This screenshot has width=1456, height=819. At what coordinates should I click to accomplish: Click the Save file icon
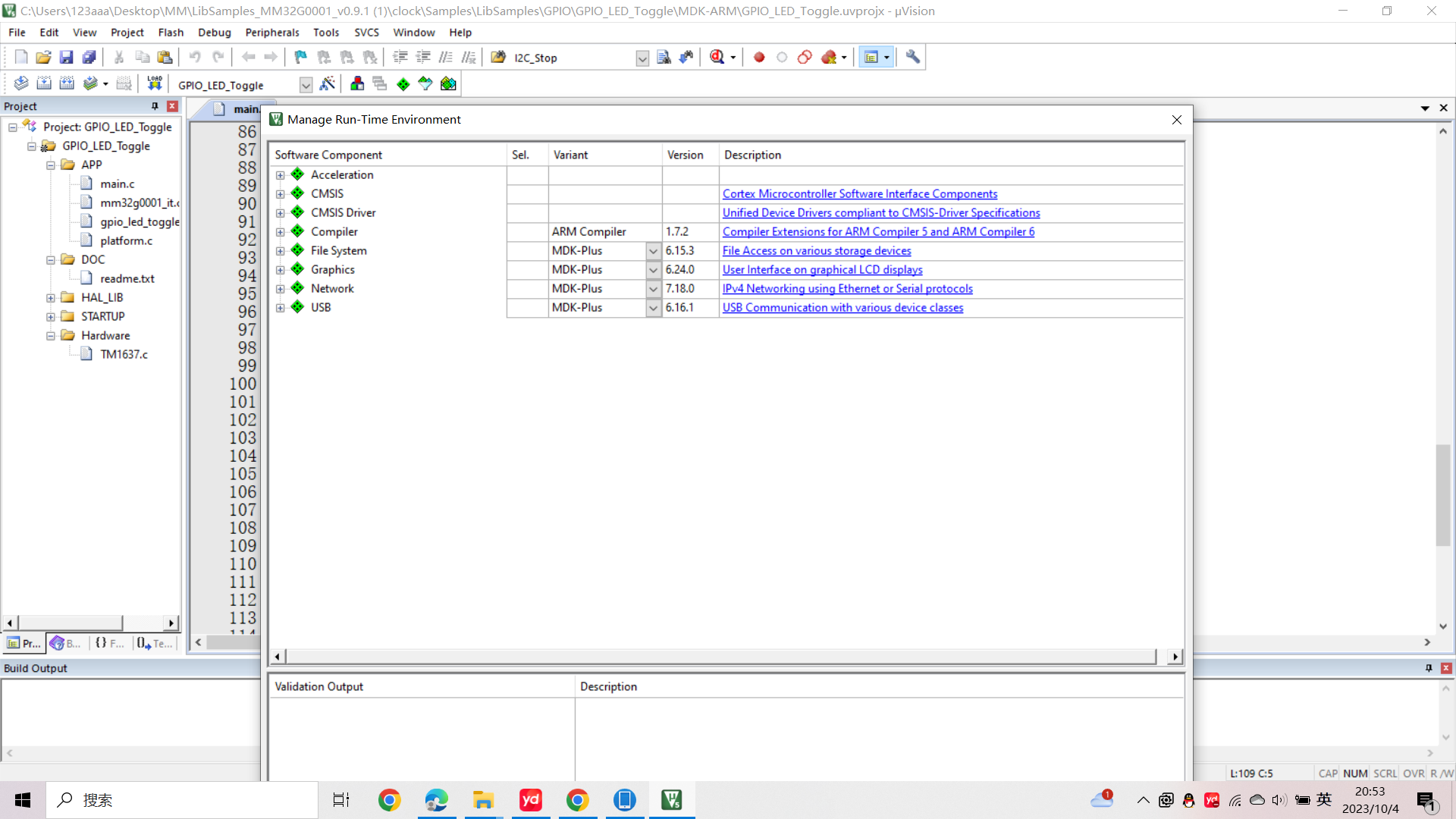tap(66, 57)
